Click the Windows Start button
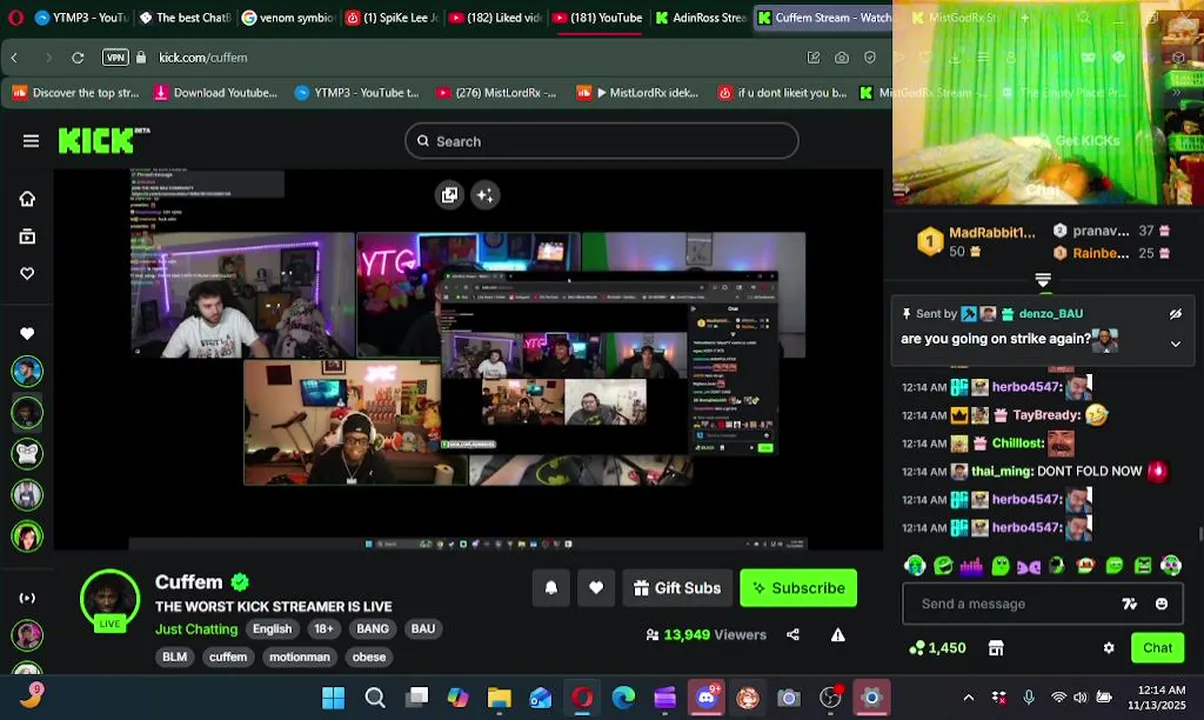The height and width of the screenshot is (720, 1204). point(334,697)
